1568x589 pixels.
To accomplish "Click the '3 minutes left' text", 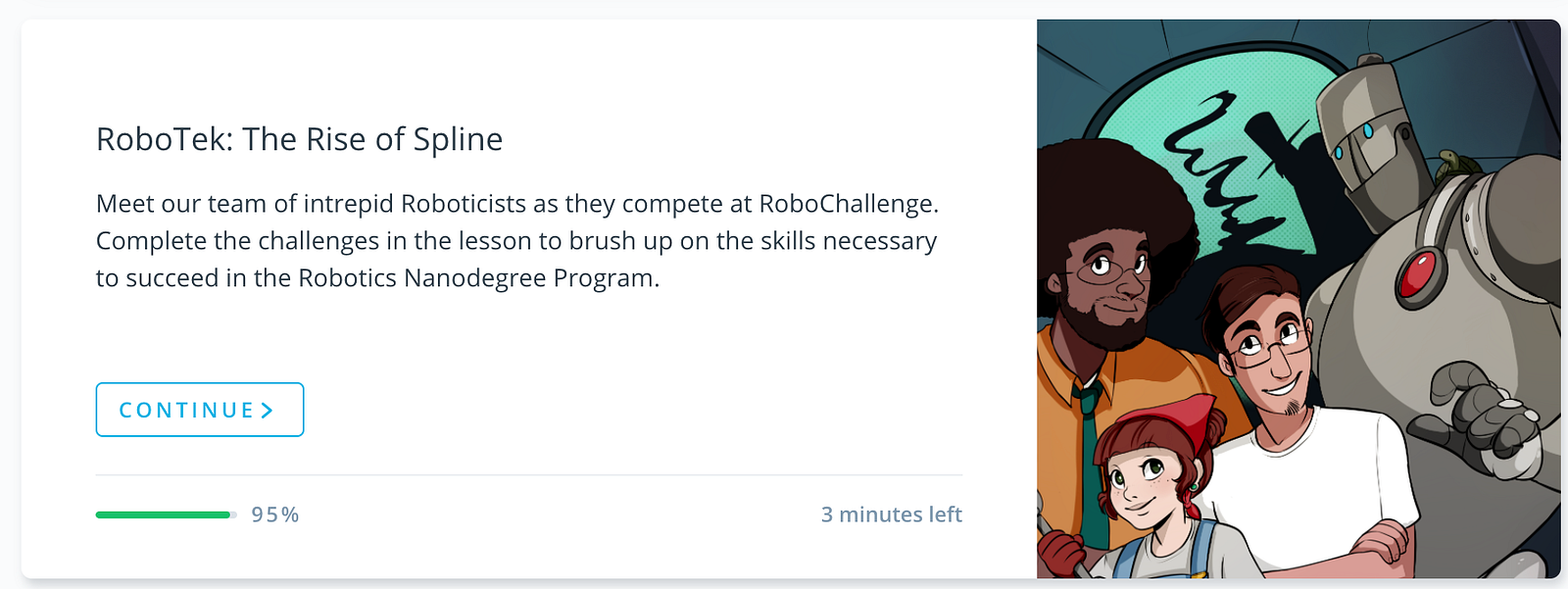I will [x=891, y=515].
